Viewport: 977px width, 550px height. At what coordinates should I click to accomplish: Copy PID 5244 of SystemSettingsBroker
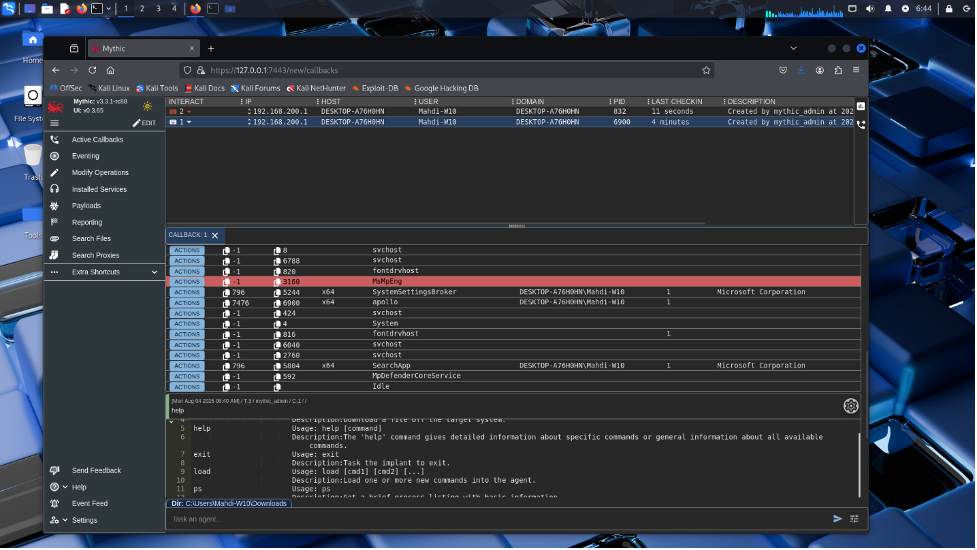pyautogui.click(x=277, y=293)
